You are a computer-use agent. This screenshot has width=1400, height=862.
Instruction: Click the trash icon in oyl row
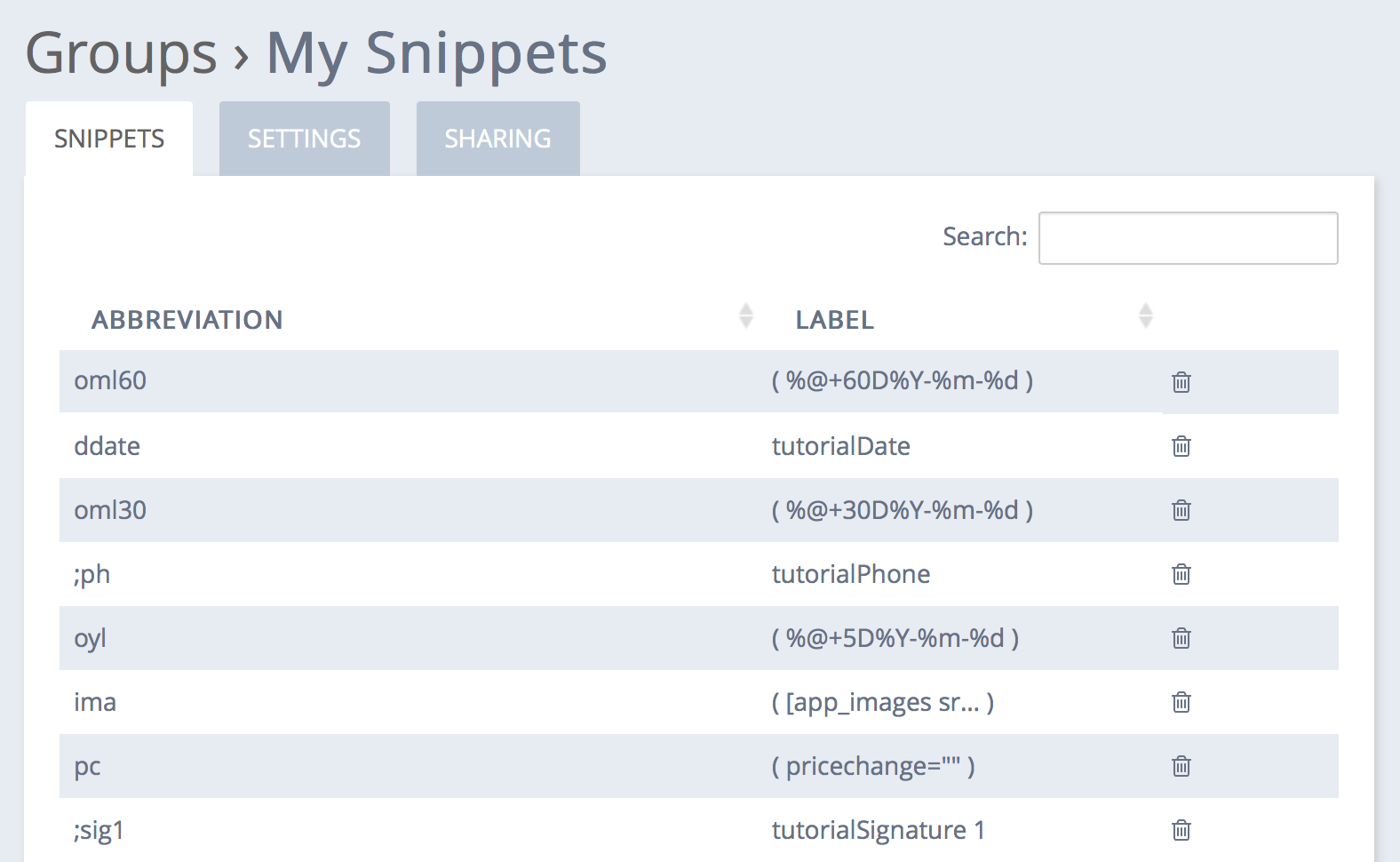point(1181,638)
